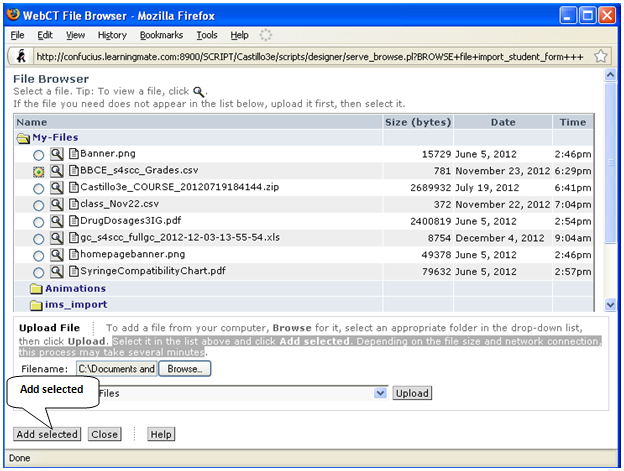Click the document icon of DrugDosages3IG.pdf

coord(74,220)
